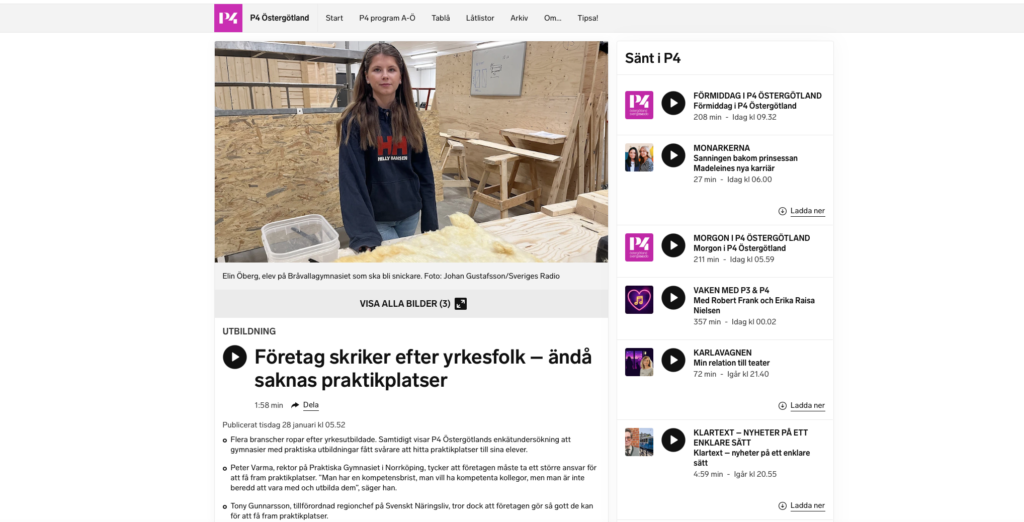Play Förmiddag i P4 Östergötland episode
Viewport: 1024px width, 522px height.
pos(673,103)
